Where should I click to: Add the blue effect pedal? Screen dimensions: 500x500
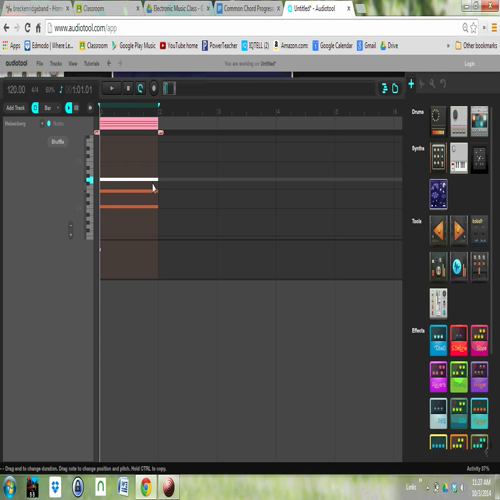438,340
